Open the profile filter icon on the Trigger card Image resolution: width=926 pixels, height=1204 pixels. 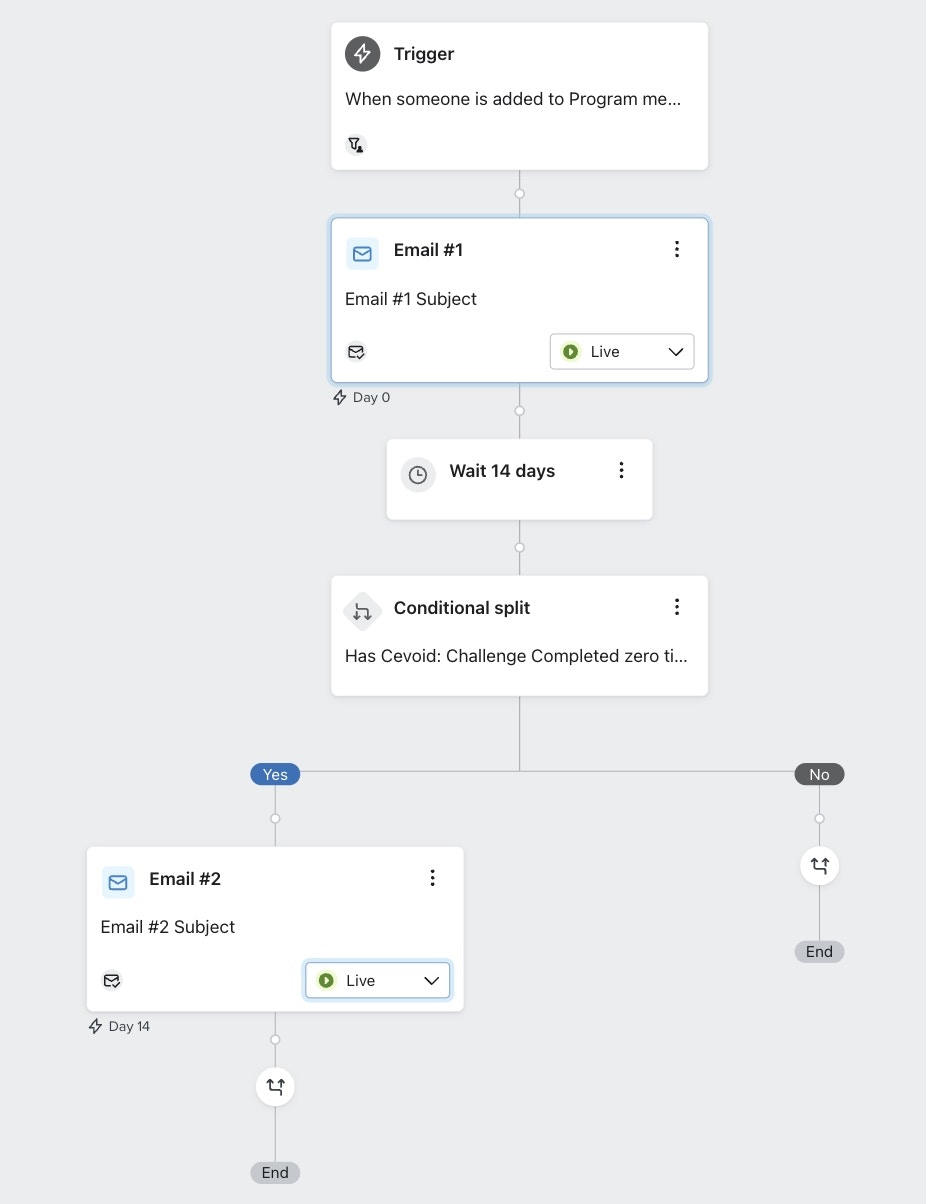355,145
